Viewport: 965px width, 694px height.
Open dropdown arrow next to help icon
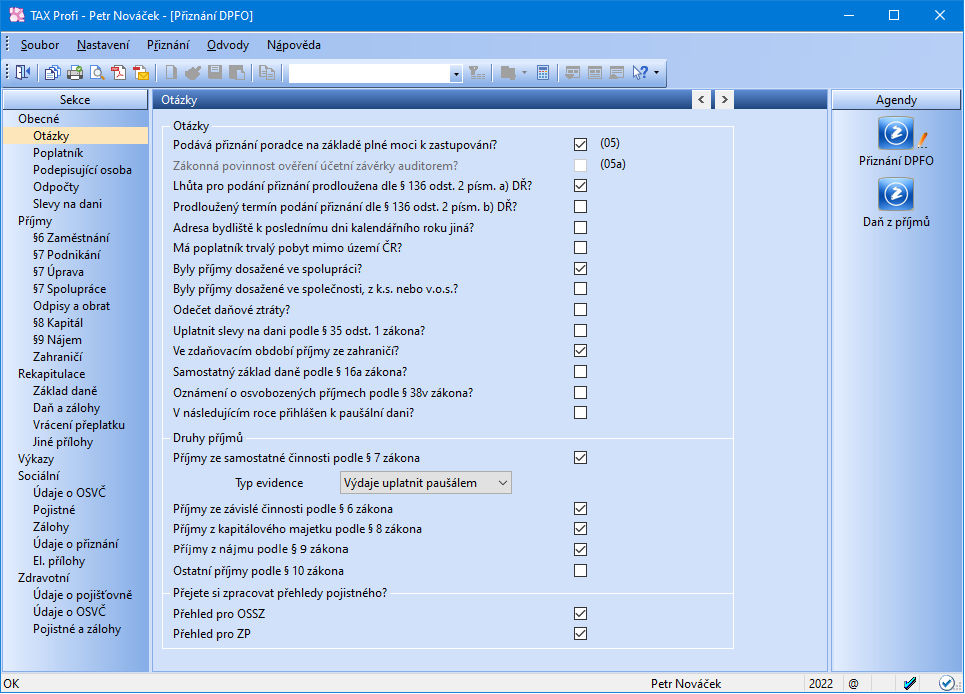tap(657, 73)
